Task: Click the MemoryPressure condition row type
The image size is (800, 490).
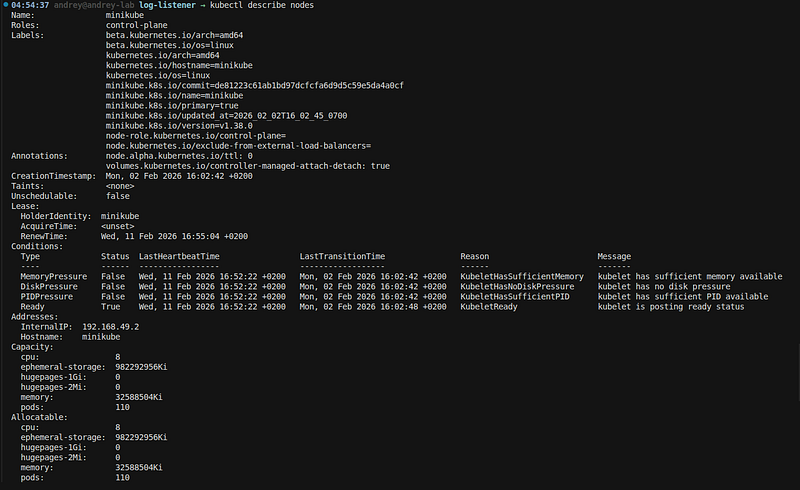Action: pyautogui.click(x=54, y=276)
